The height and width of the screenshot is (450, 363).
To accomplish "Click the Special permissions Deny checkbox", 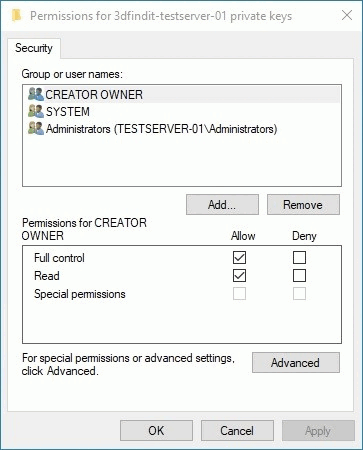I will 299,294.
